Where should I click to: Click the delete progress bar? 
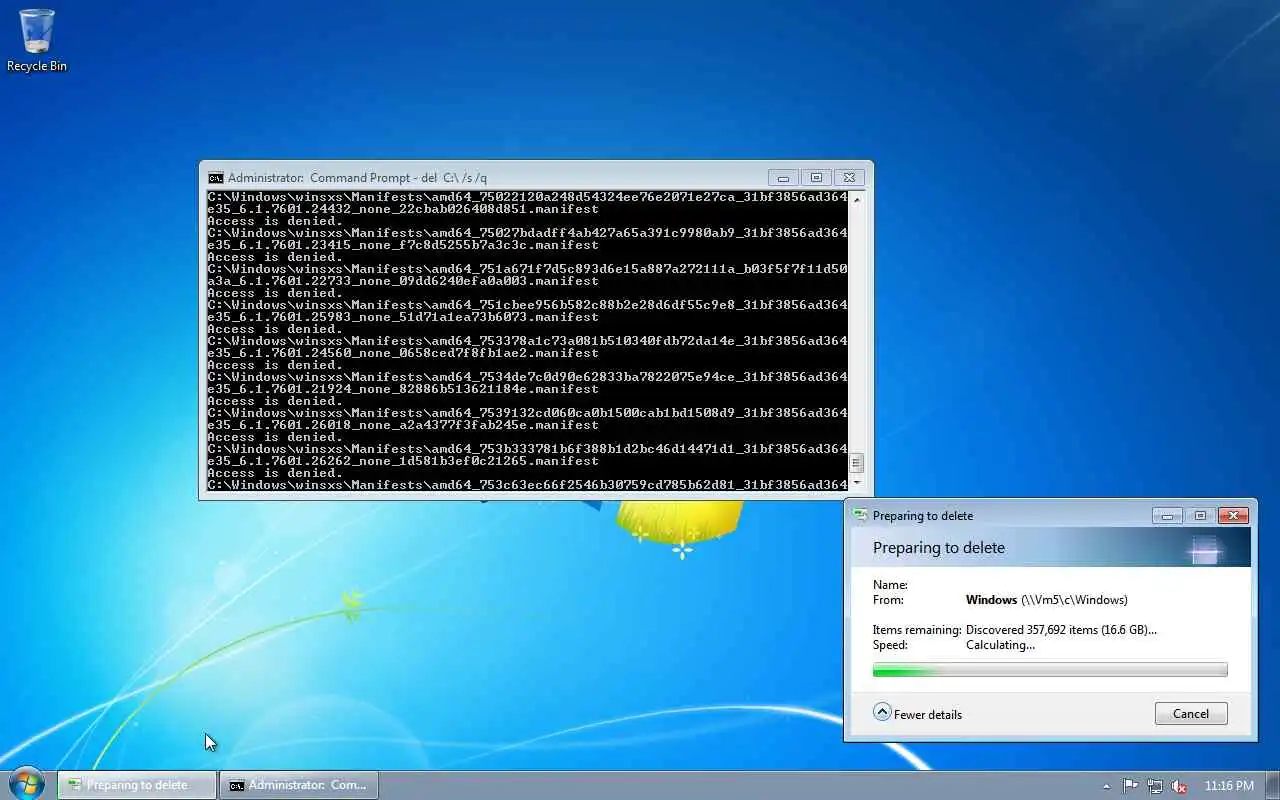[x=1050, y=670]
